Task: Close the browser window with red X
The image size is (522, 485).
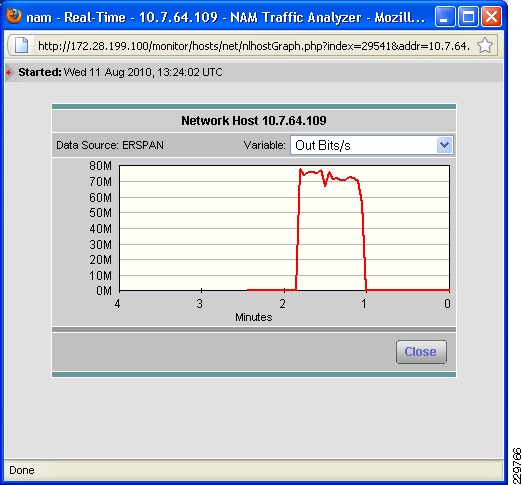Action: point(491,16)
